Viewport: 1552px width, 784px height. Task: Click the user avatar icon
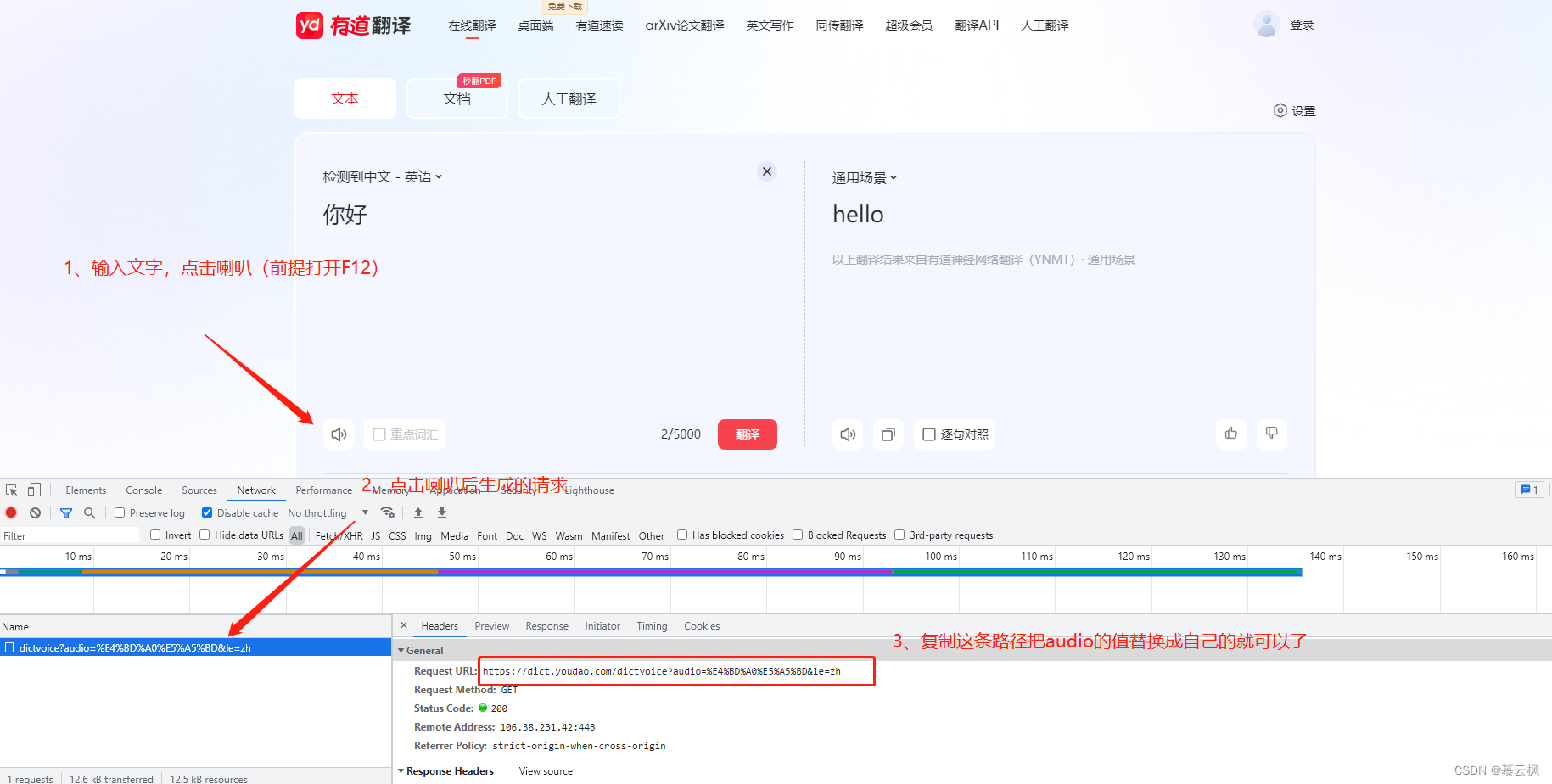(1267, 25)
